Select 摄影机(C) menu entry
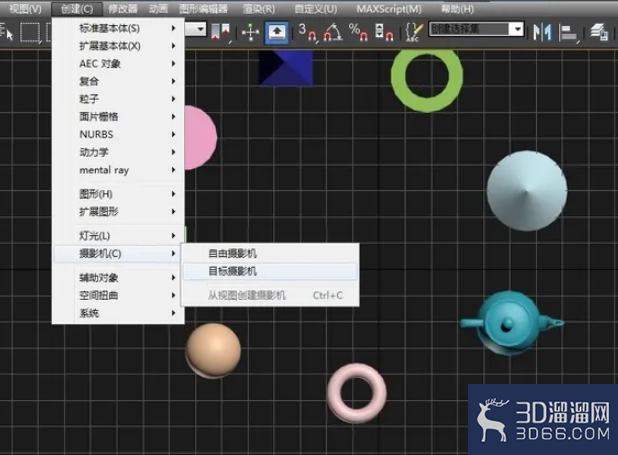618x455 pixels. pos(118,254)
